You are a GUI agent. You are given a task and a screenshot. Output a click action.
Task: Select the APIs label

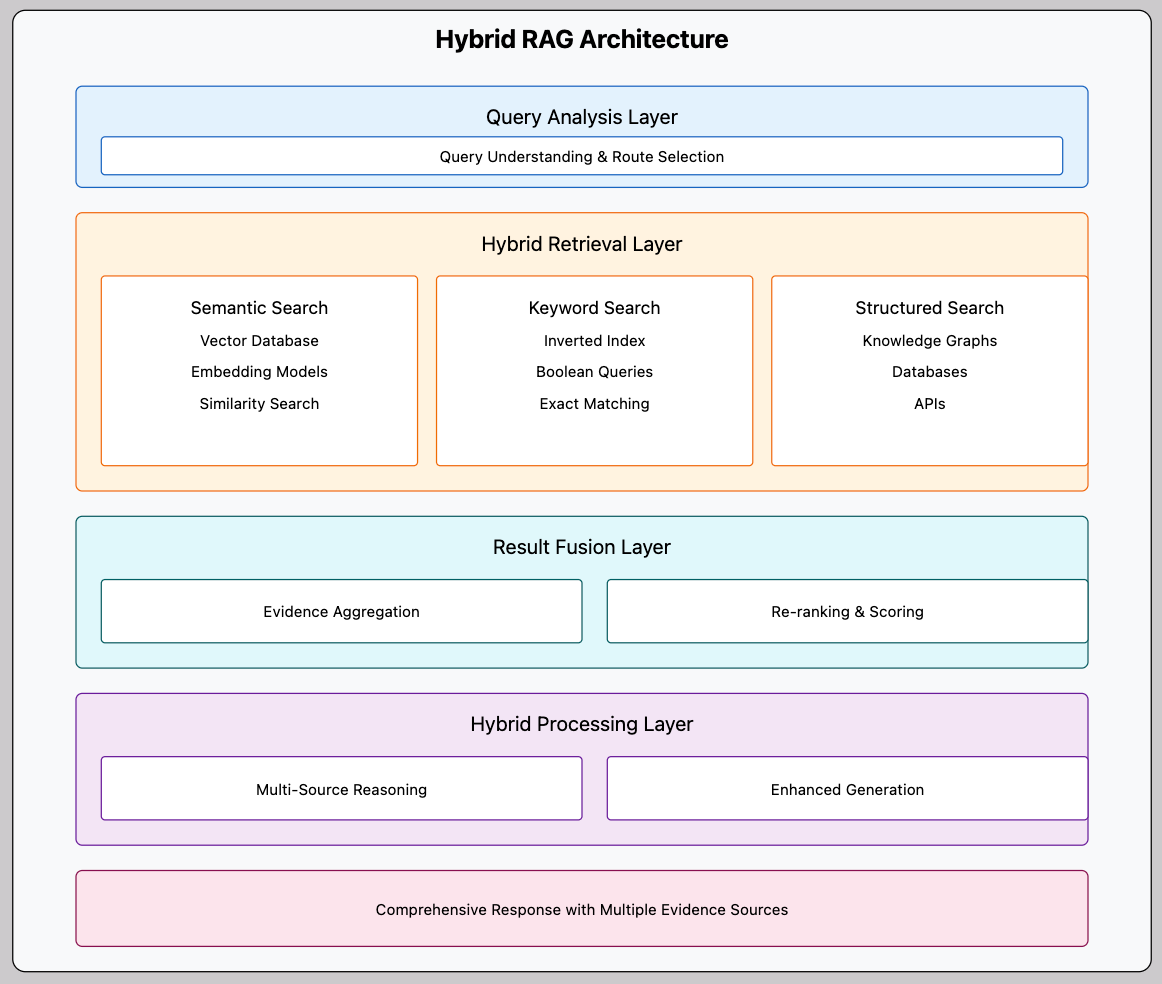tap(929, 404)
